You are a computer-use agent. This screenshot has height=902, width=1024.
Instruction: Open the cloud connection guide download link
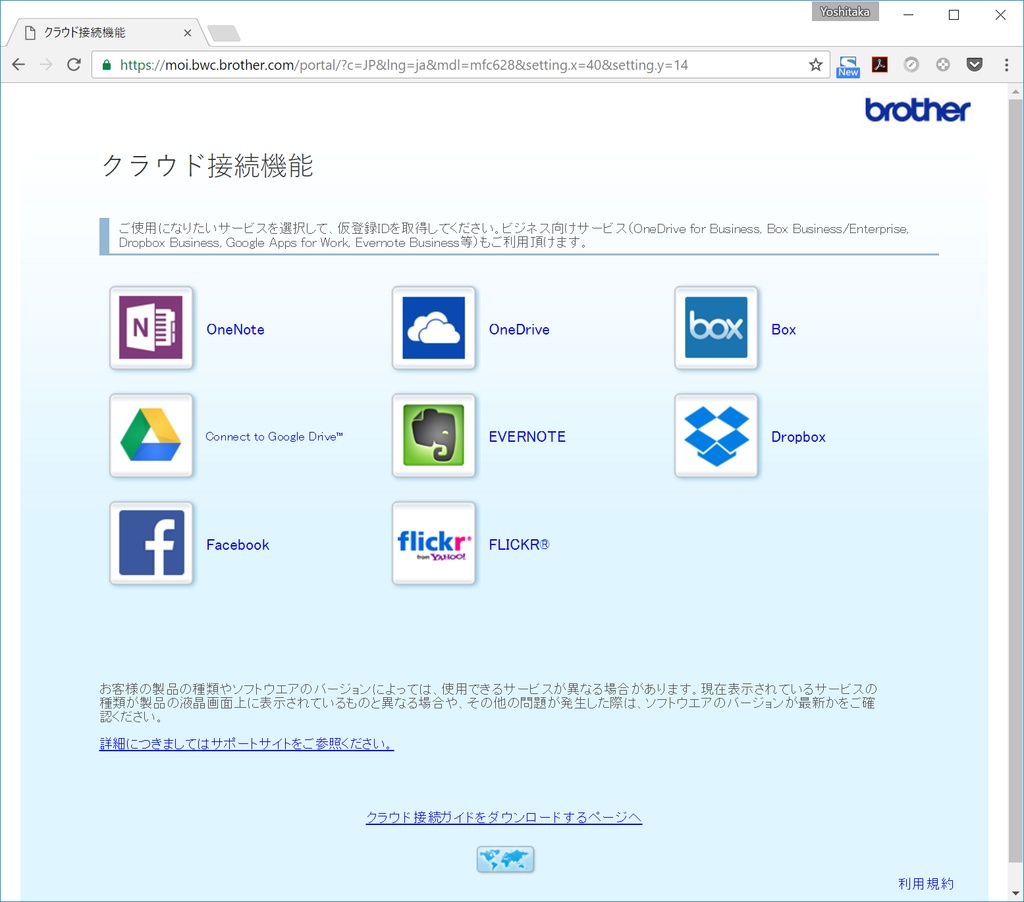pyautogui.click(x=504, y=817)
